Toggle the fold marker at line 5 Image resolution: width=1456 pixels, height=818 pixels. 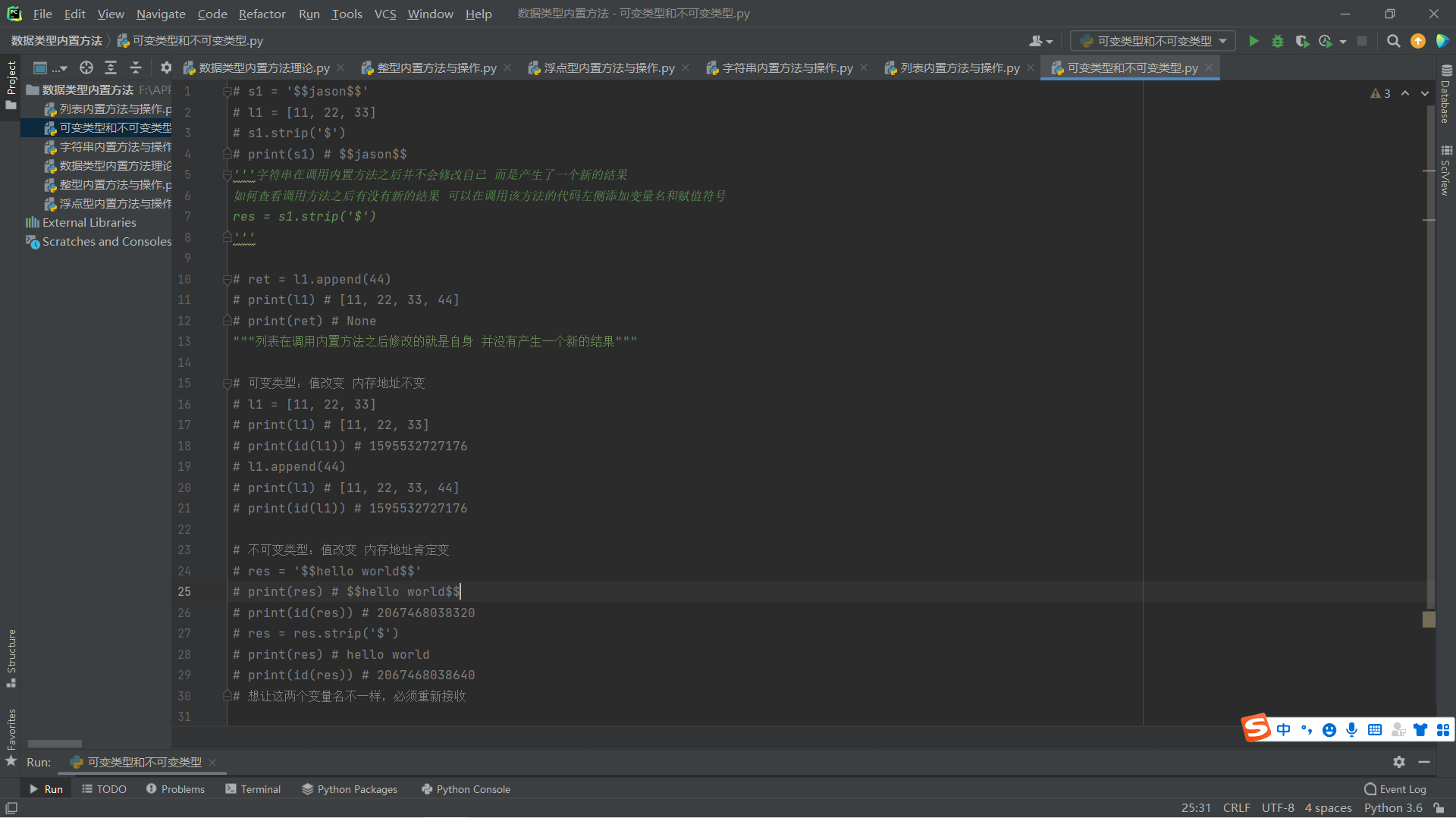227,175
